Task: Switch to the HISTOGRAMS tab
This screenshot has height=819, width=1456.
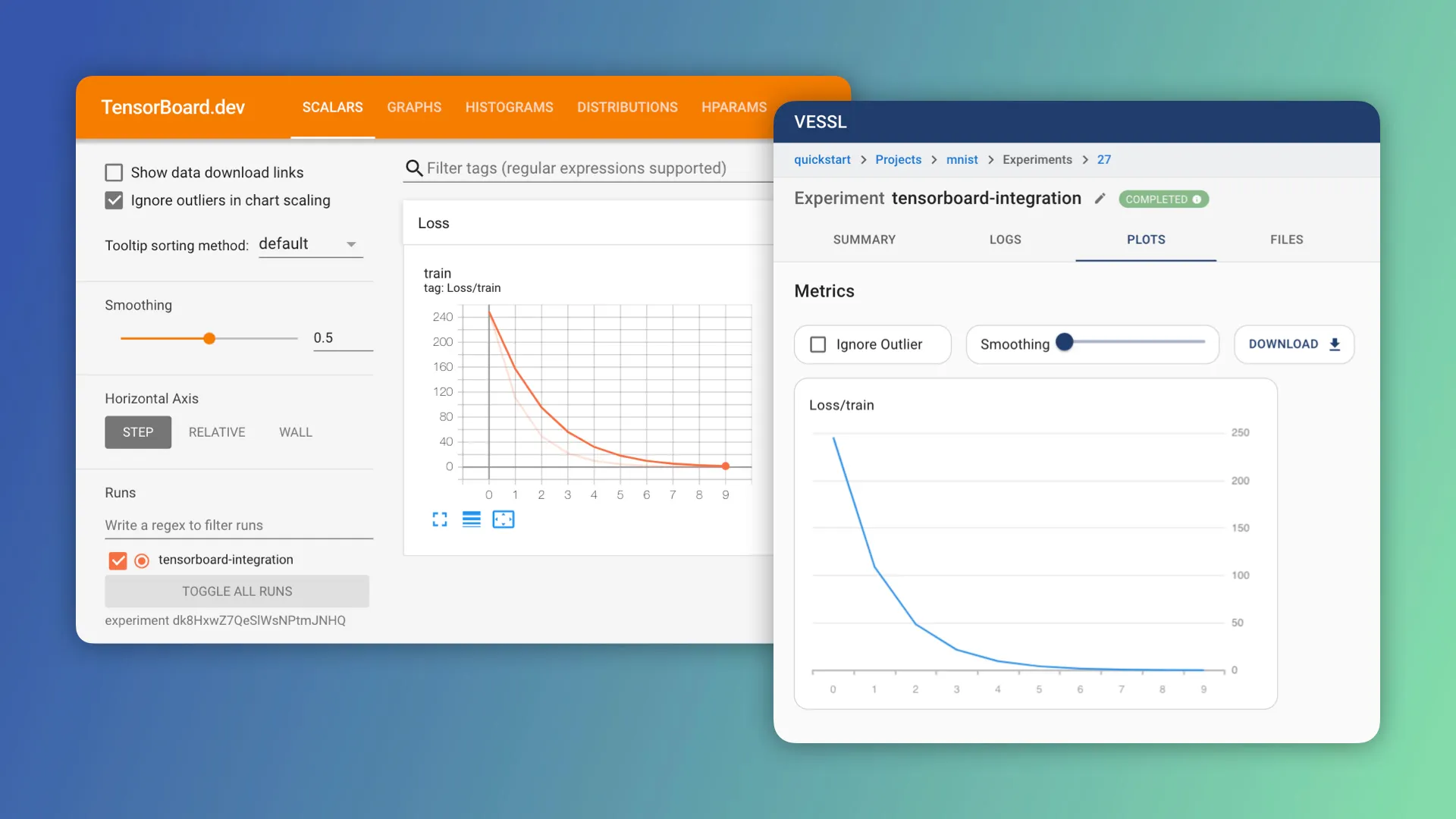Action: [x=509, y=108]
